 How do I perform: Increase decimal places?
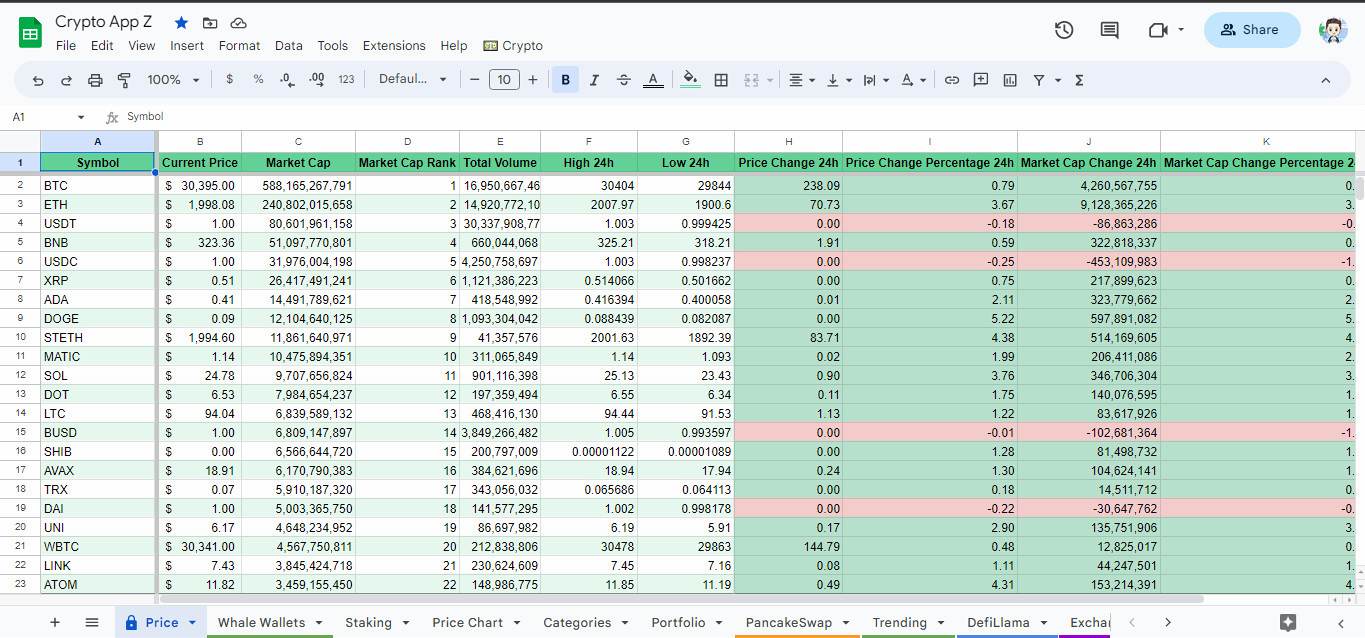(x=317, y=80)
